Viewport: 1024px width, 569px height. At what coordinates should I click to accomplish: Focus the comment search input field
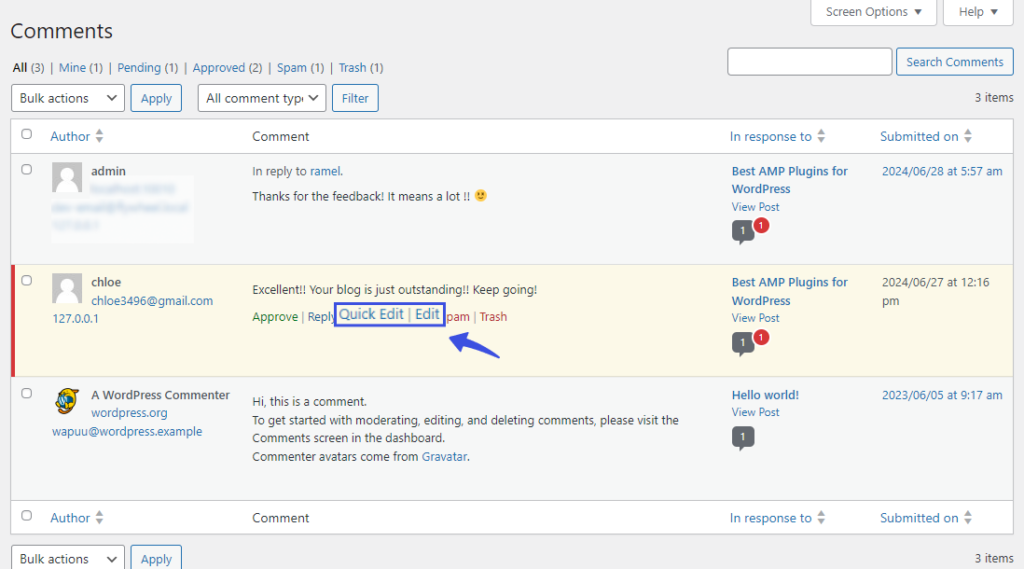(x=810, y=61)
